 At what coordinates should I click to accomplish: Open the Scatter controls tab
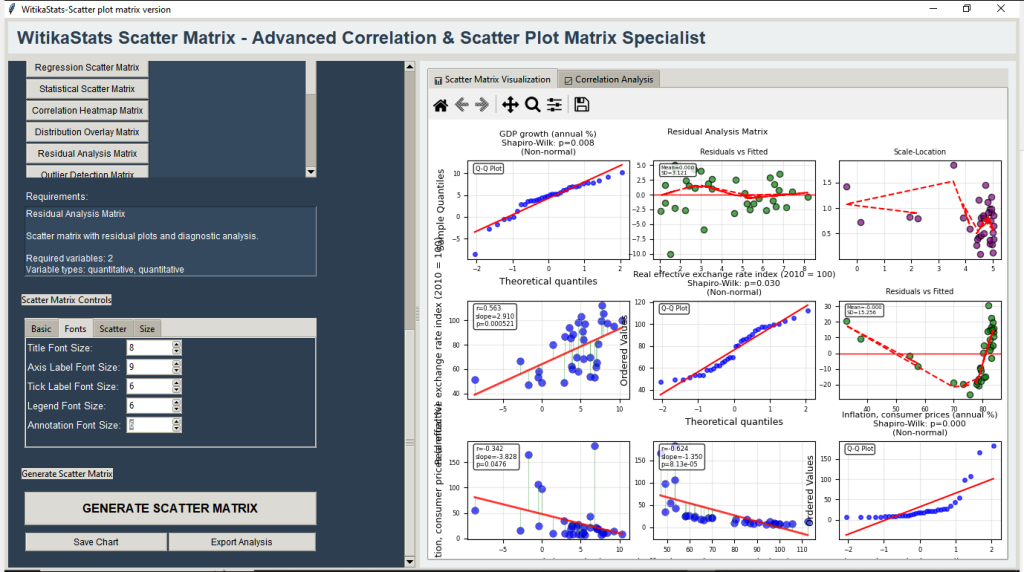click(x=113, y=328)
